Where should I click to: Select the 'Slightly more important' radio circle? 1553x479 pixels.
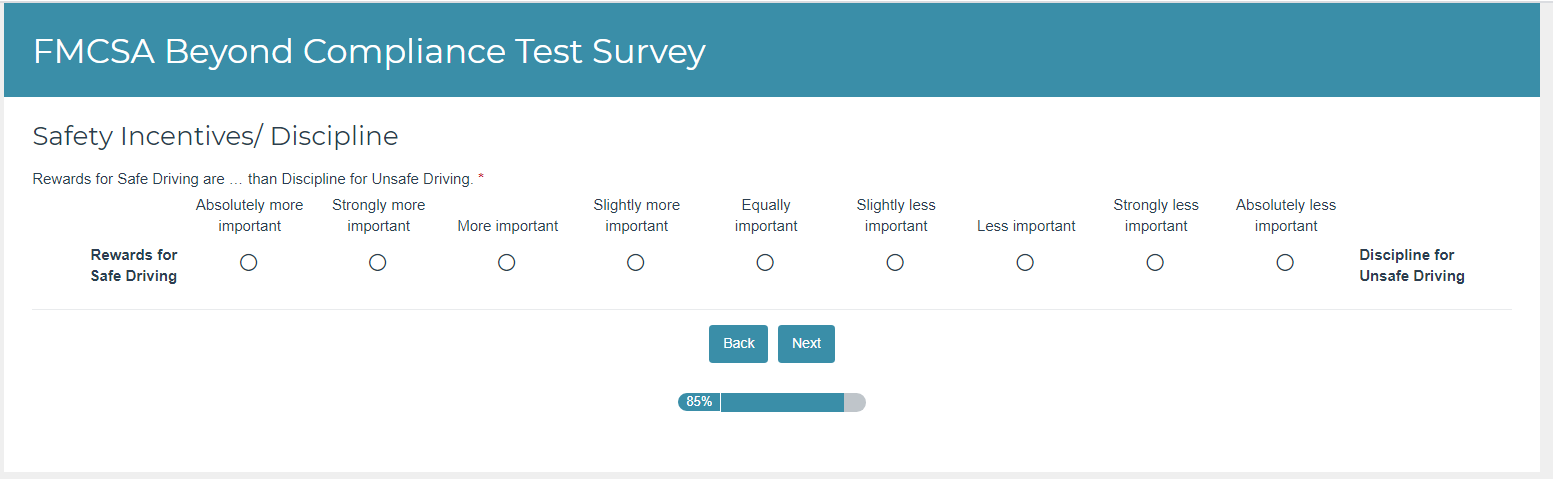(x=636, y=262)
